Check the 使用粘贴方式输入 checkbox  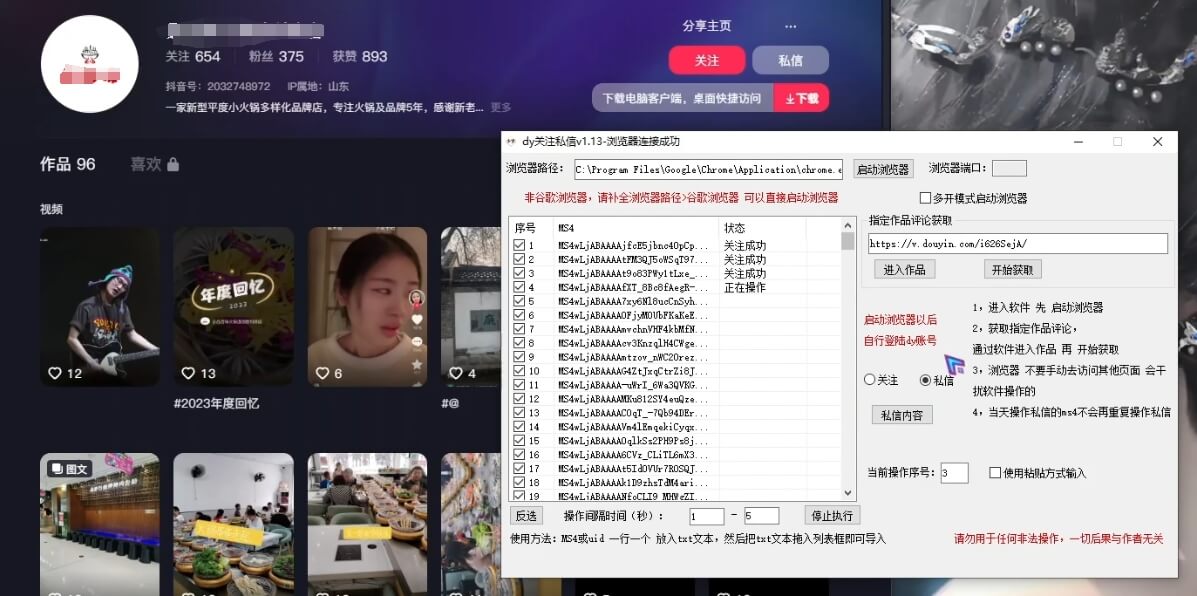coord(995,473)
